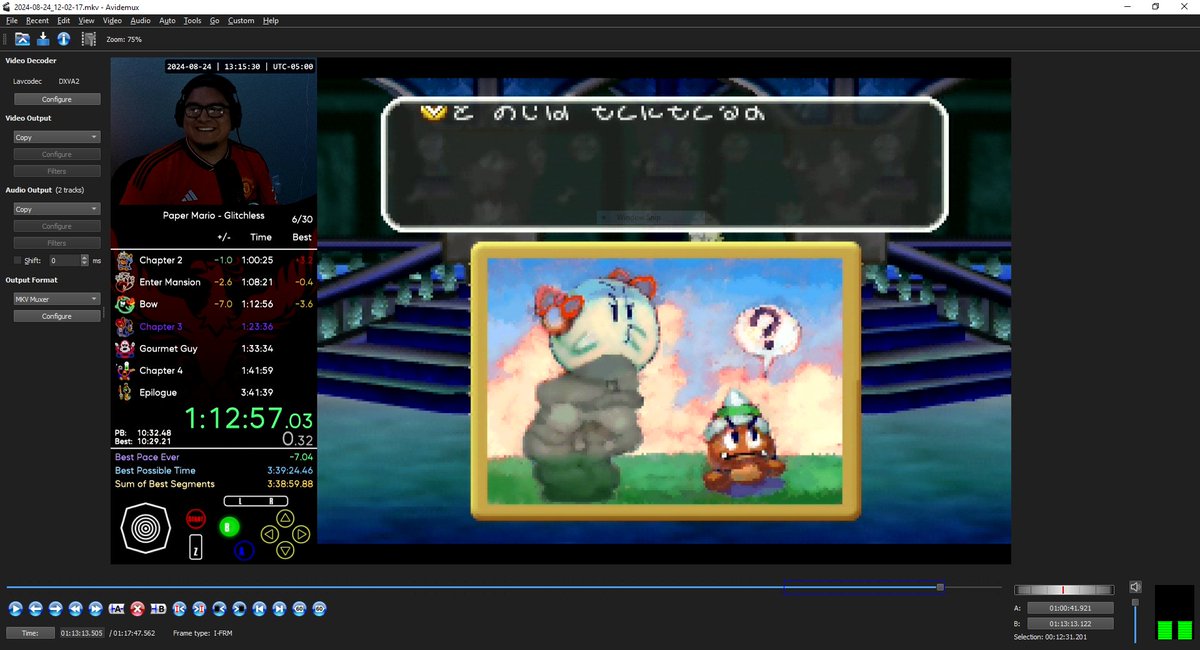Click the audio volume slider handle
This screenshot has height=650, width=1200.
pos(1135,603)
